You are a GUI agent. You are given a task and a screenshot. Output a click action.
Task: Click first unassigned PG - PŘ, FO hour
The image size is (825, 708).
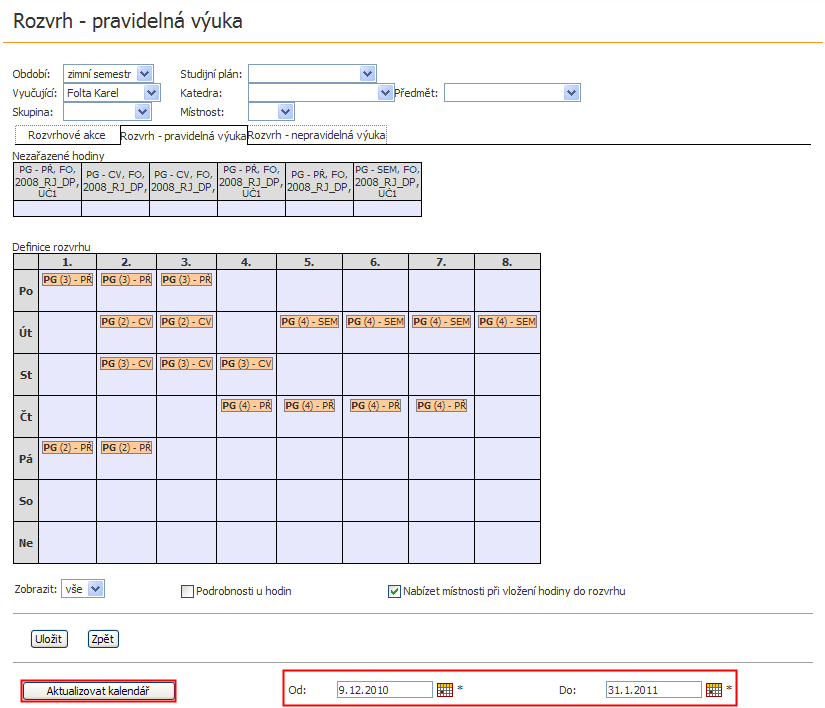click(47, 181)
